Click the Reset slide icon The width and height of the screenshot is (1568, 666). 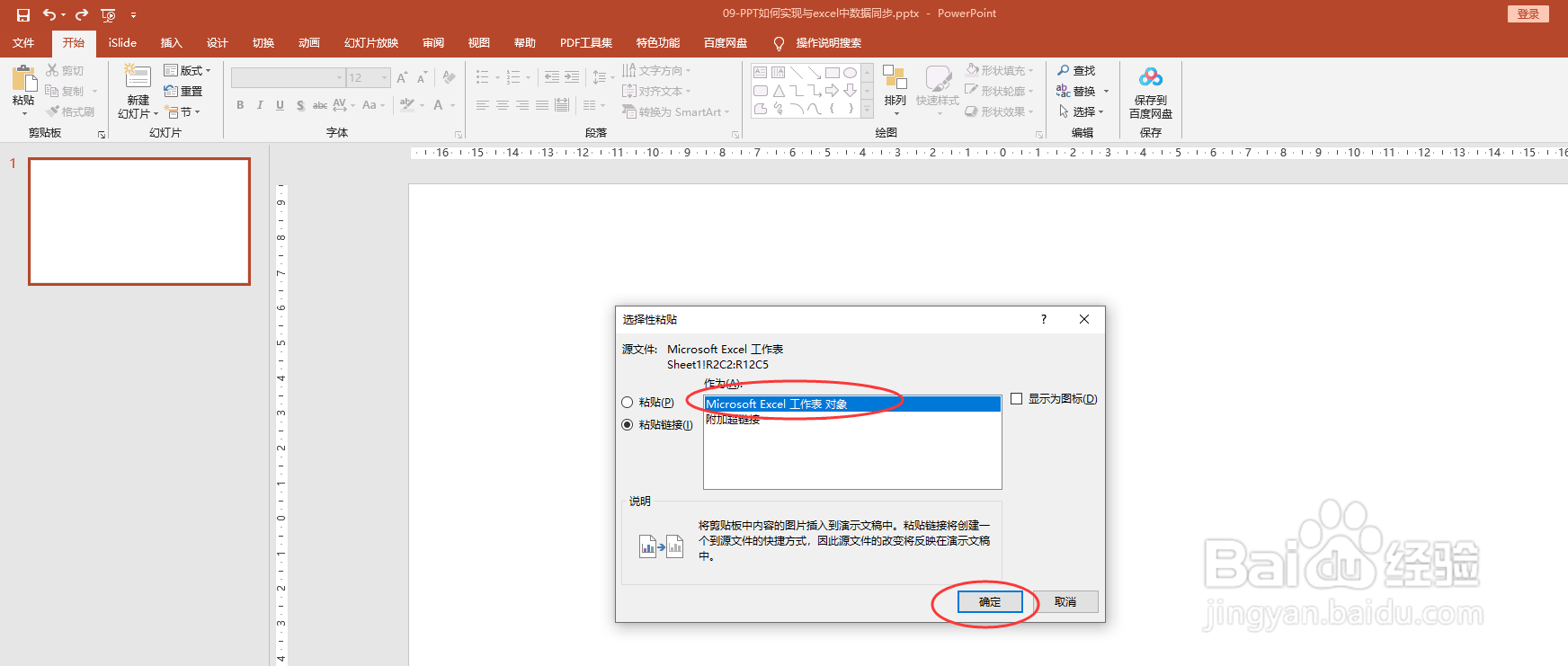coord(171,91)
